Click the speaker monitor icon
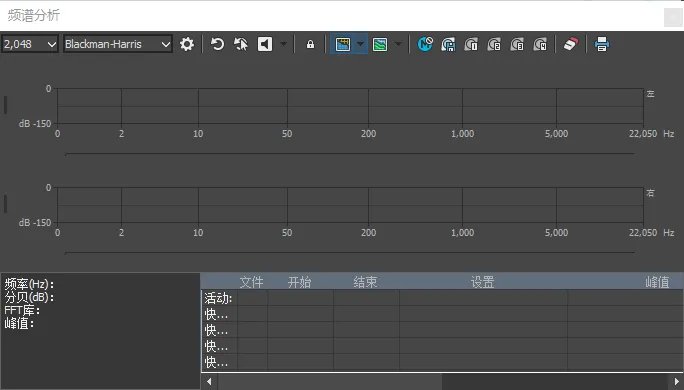Screen dimensions: 684x390 point(265,44)
